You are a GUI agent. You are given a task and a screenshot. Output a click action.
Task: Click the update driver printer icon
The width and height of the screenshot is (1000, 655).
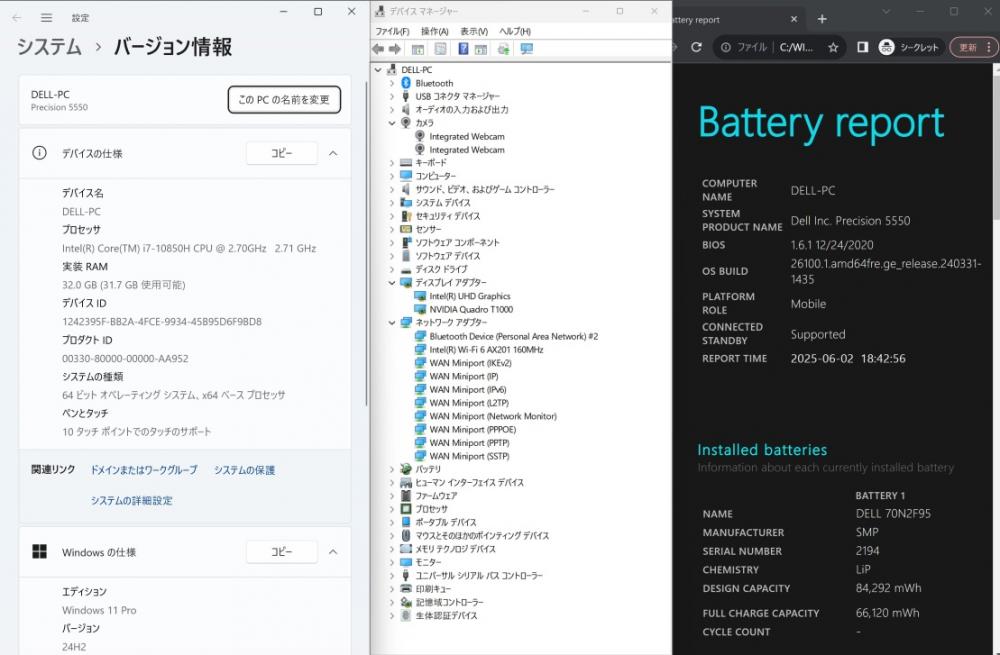(x=504, y=49)
